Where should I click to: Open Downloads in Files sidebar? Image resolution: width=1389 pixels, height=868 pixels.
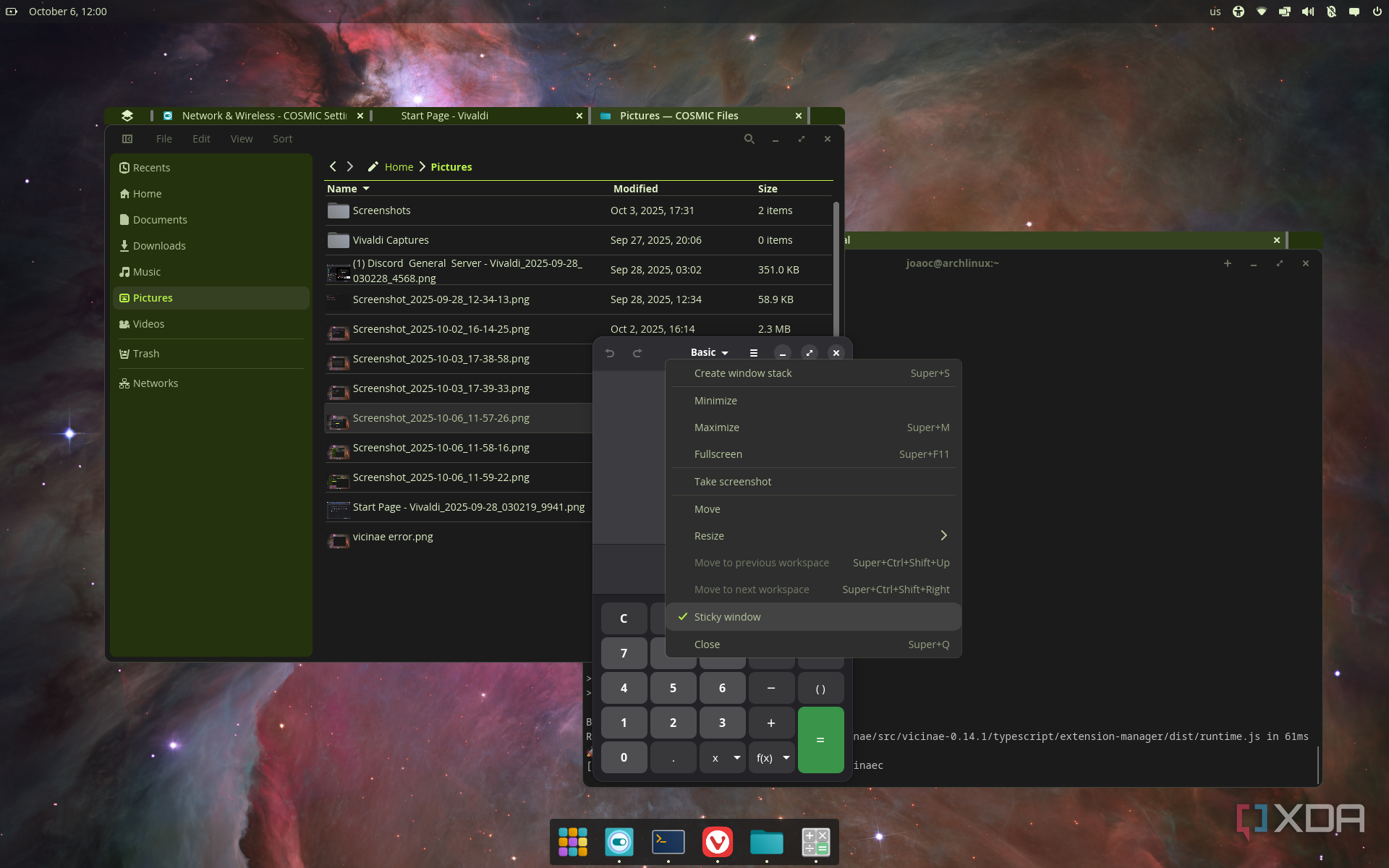point(211,246)
